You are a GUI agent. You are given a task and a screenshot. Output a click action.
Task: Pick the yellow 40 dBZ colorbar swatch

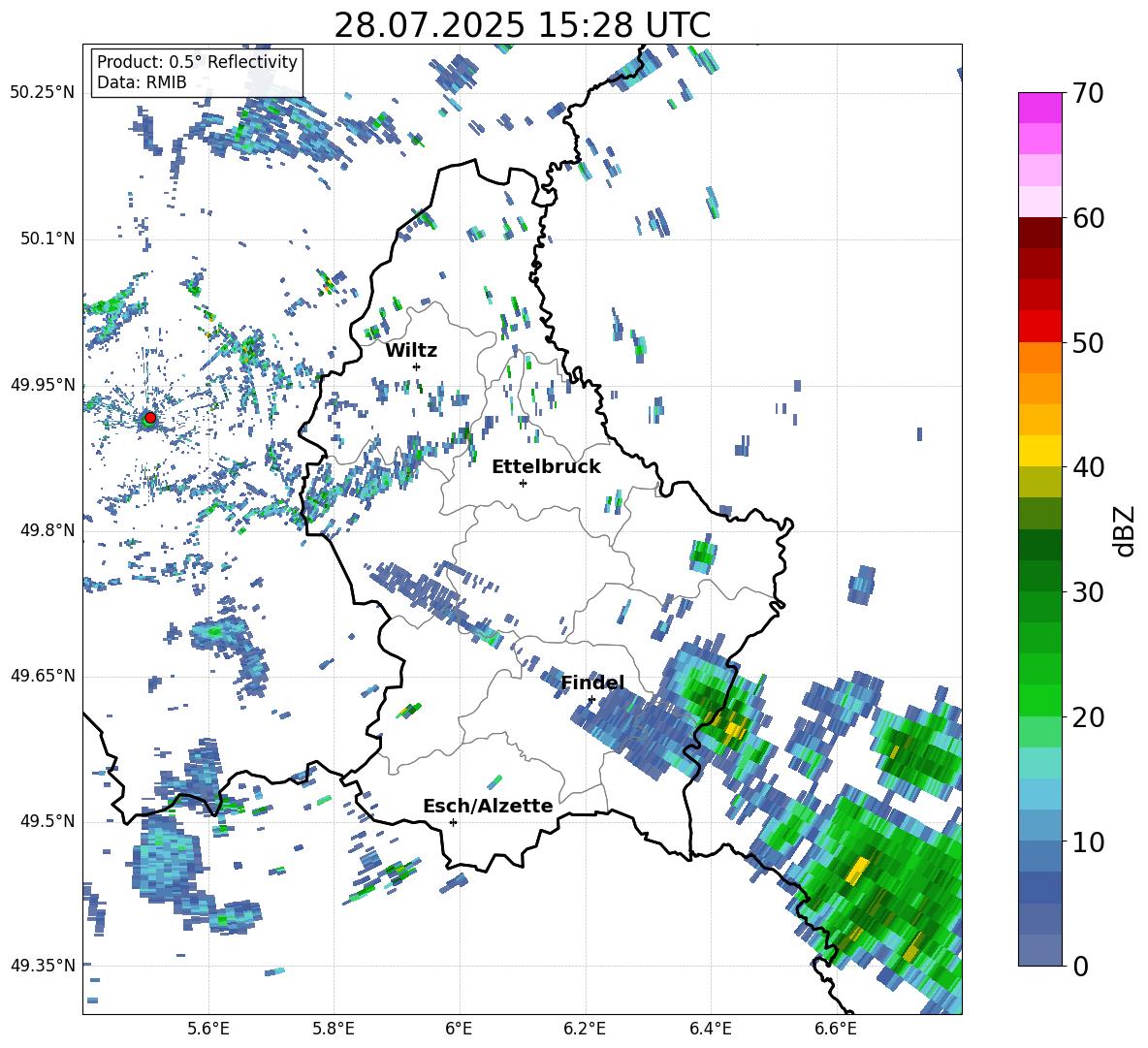tap(1039, 451)
